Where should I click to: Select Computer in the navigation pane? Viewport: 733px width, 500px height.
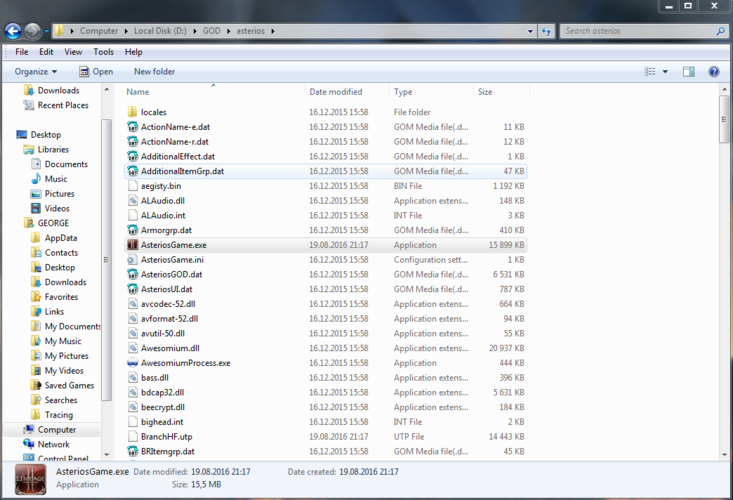(57, 429)
